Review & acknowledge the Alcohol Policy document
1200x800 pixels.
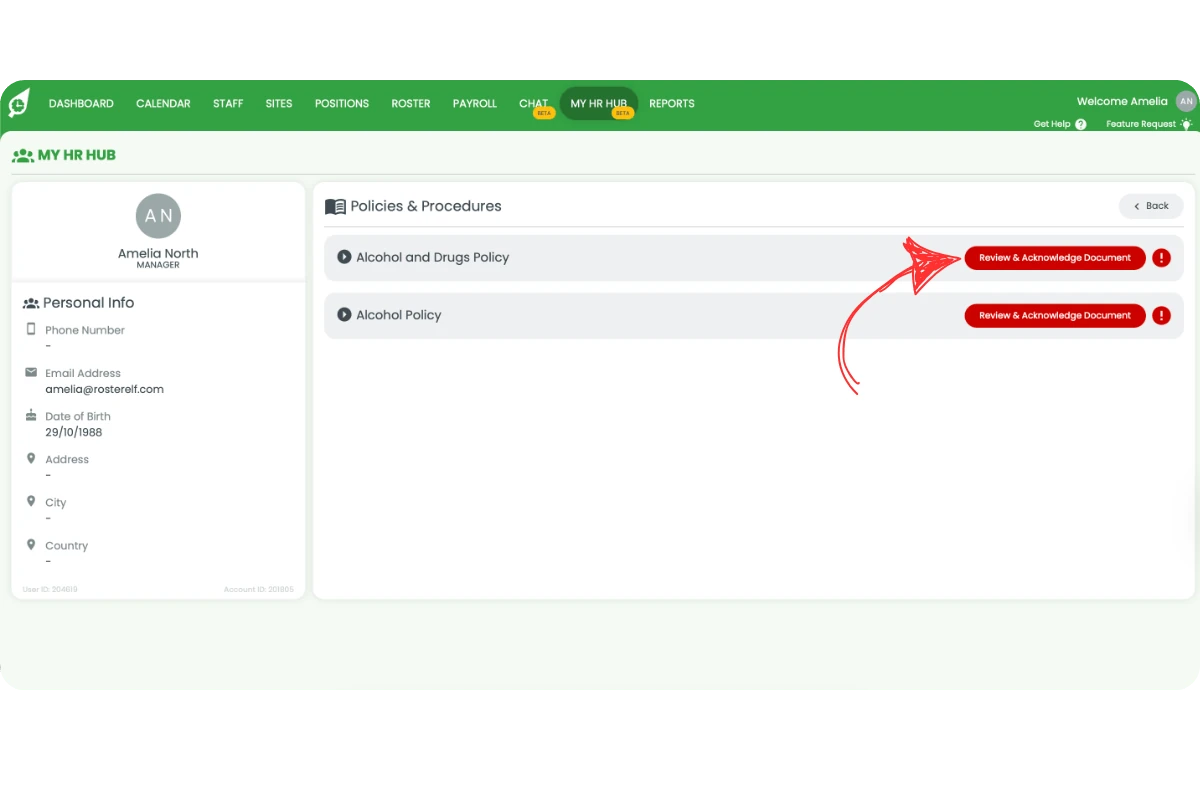(1055, 316)
